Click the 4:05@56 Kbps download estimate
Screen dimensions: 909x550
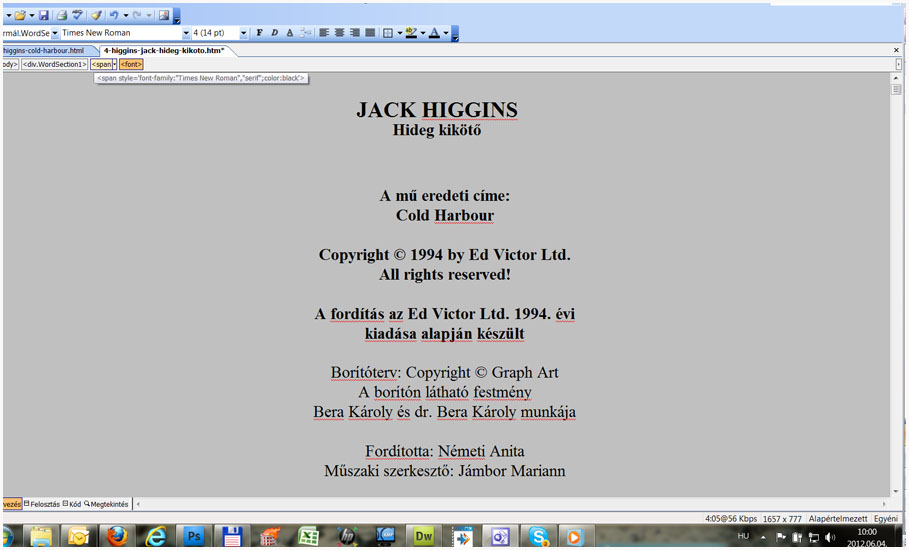click(x=731, y=519)
